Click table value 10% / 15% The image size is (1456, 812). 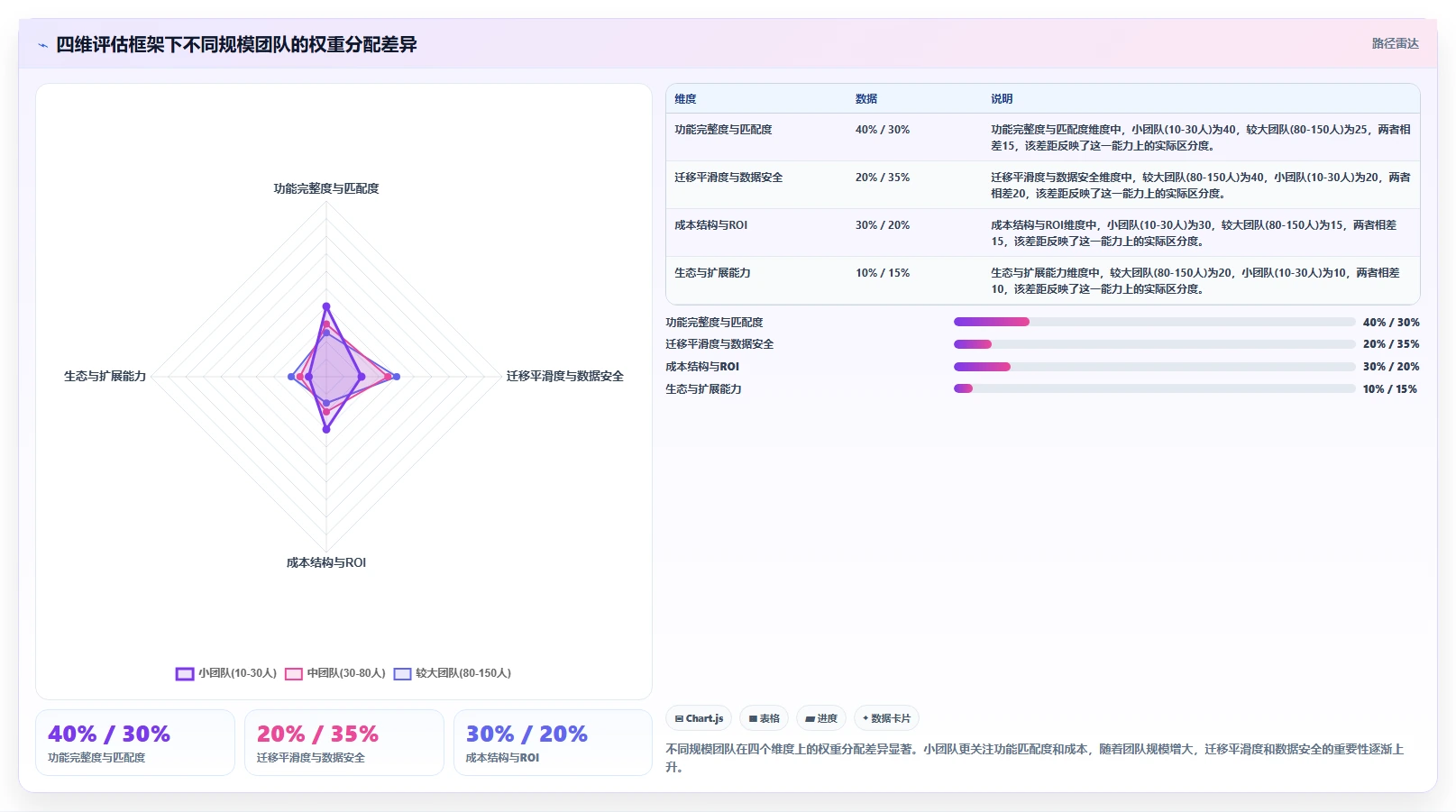click(883, 273)
